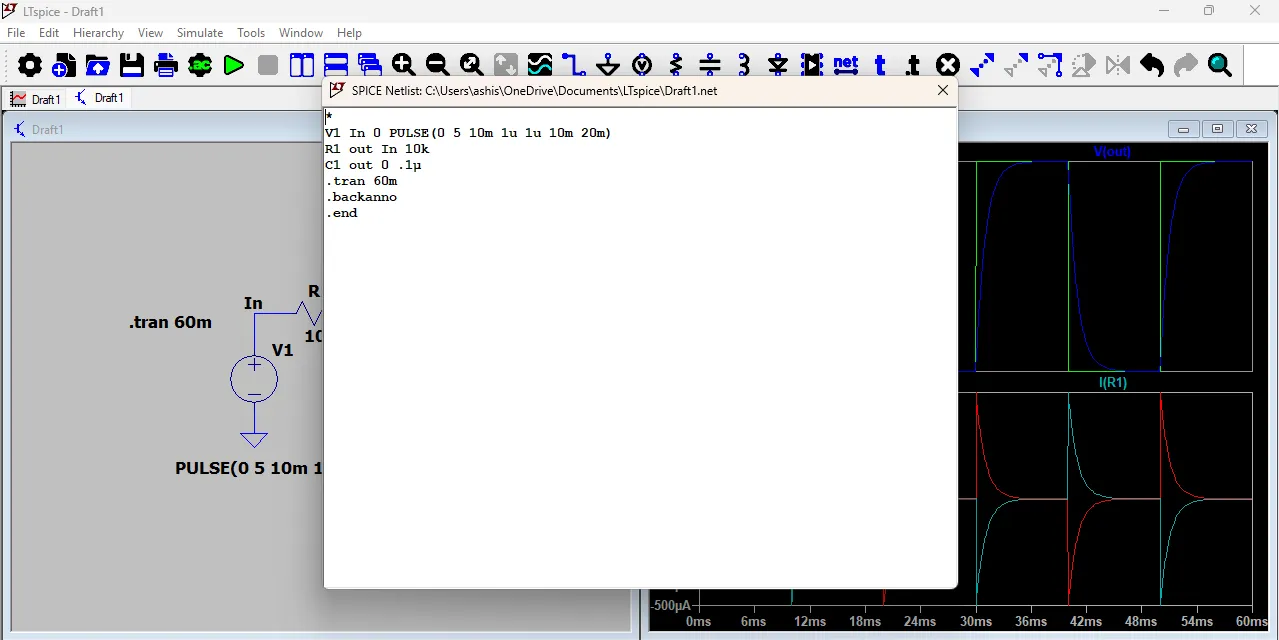This screenshot has width=1279, height=640.
Task: Open the Tools menu
Action: click(251, 33)
